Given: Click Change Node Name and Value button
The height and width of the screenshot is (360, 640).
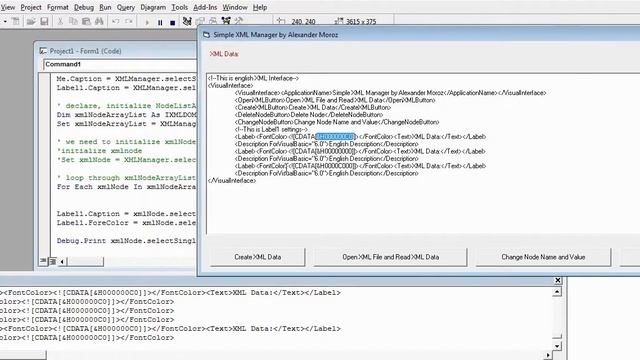Looking at the screenshot, I should 543,257.
